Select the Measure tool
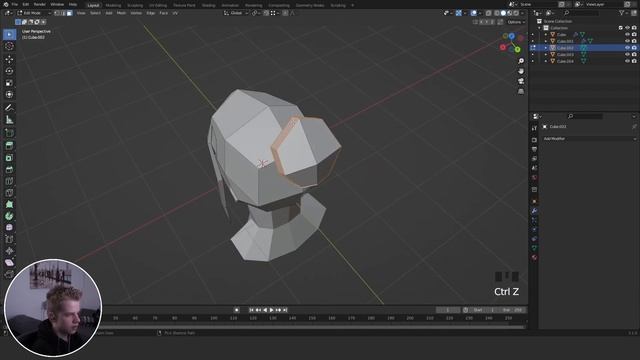640x360 pixels. point(9,120)
